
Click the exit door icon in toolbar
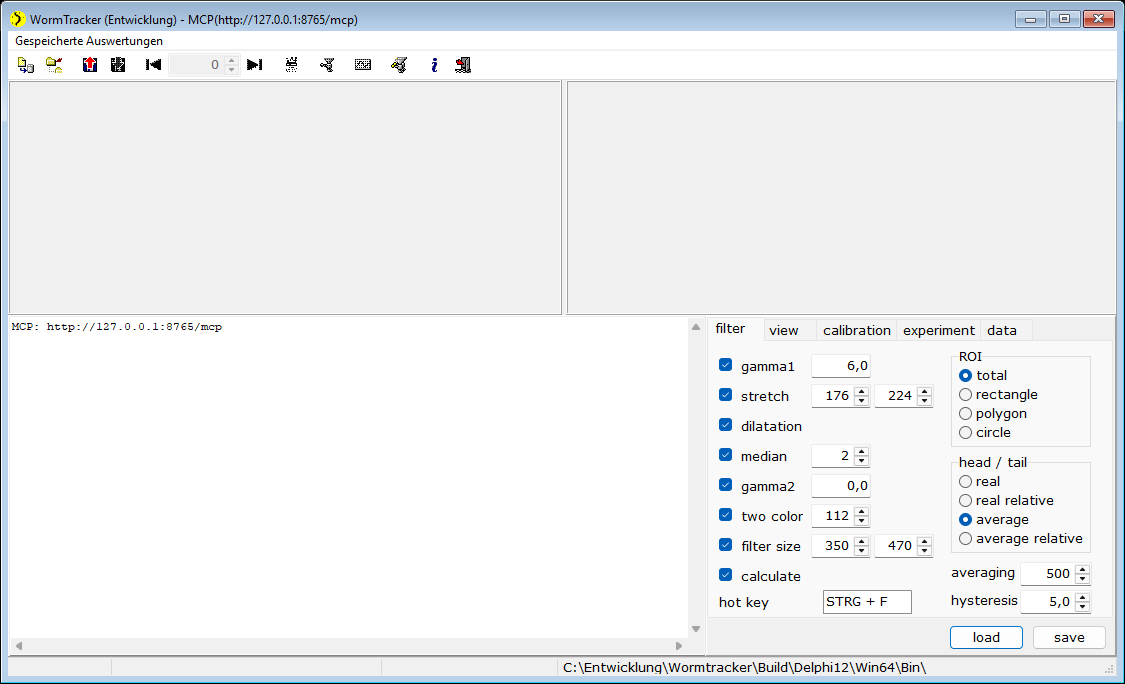[463, 65]
